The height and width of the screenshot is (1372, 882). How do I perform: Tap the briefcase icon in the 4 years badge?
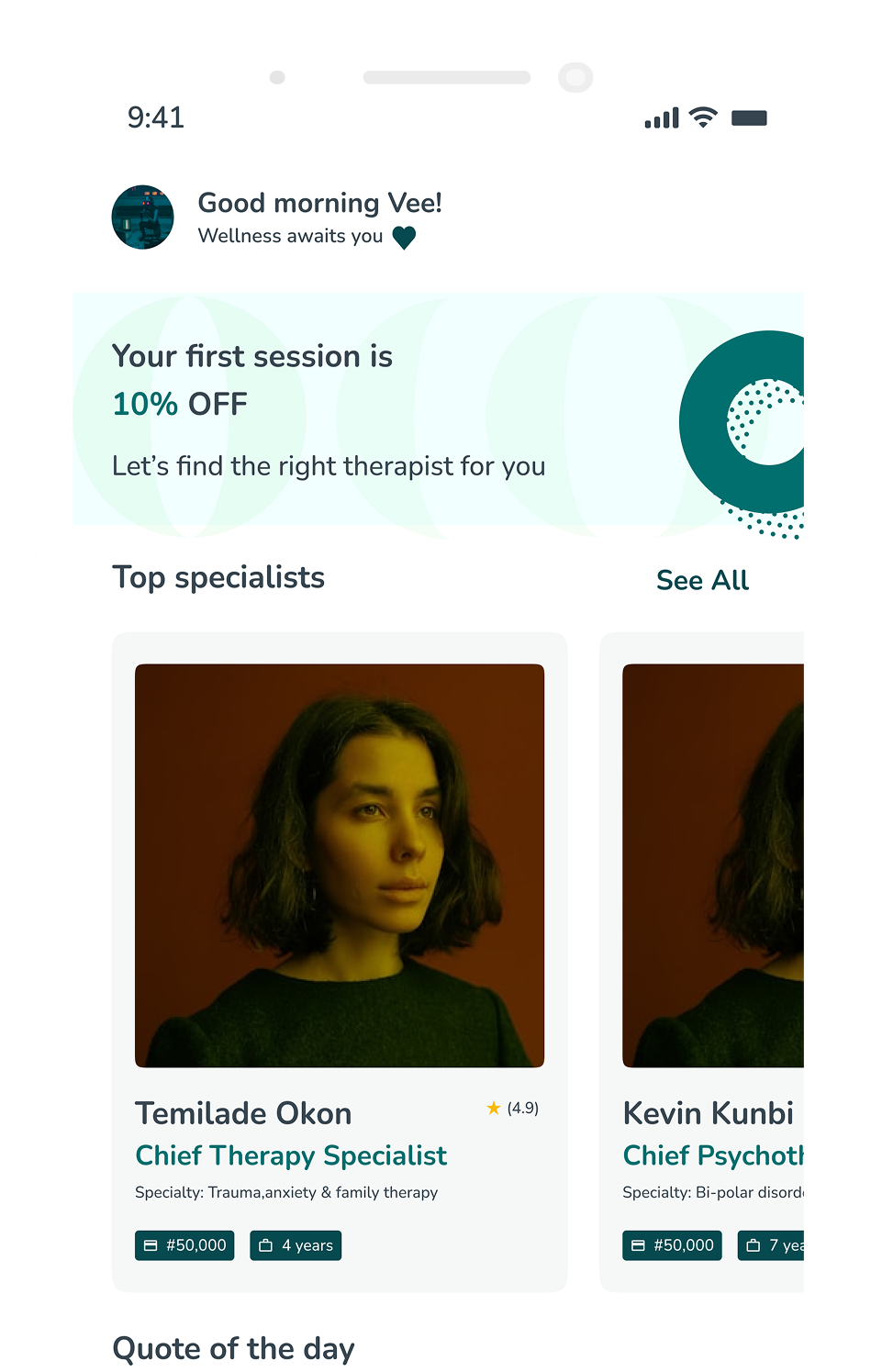point(266,1245)
